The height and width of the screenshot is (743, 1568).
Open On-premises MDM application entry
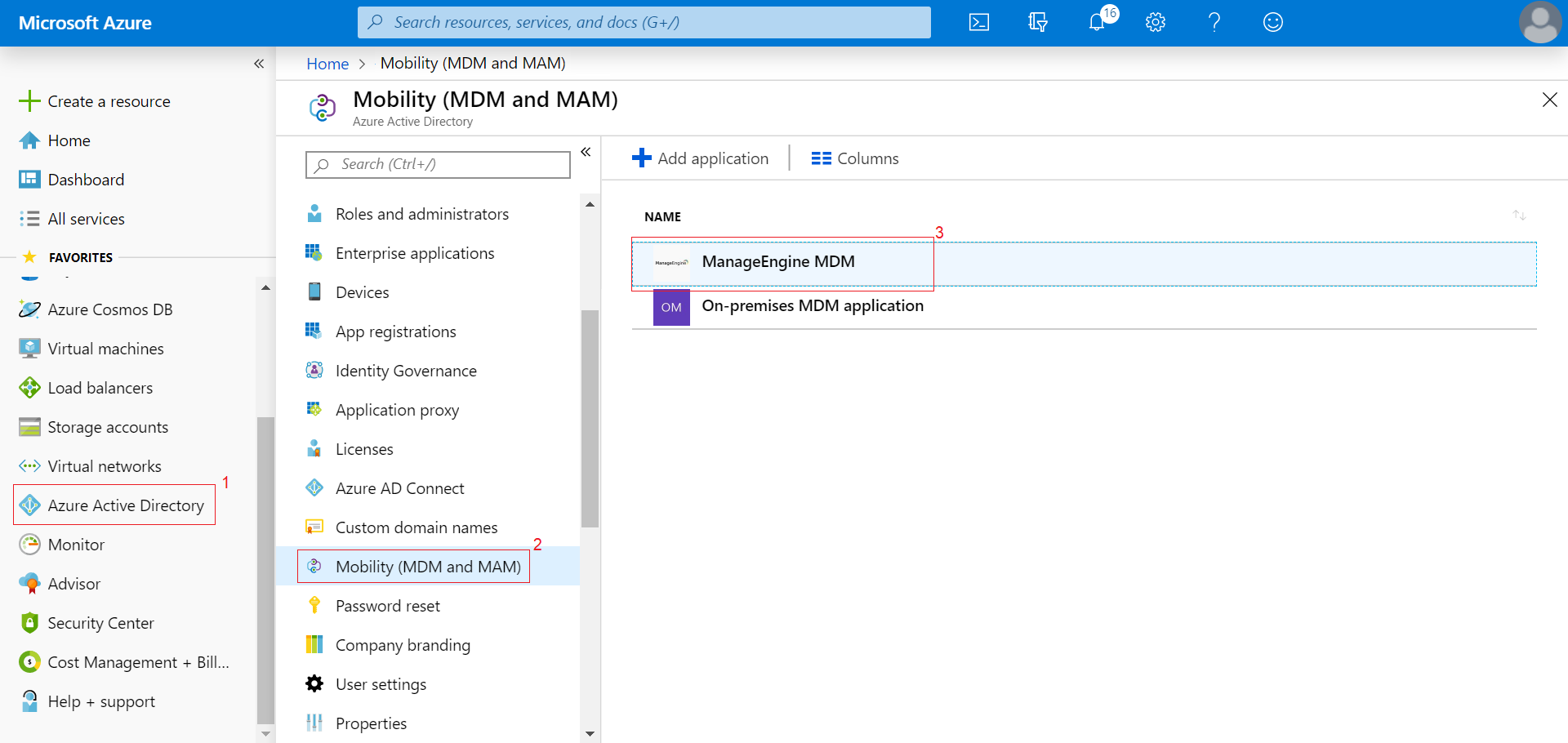pyautogui.click(x=812, y=306)
